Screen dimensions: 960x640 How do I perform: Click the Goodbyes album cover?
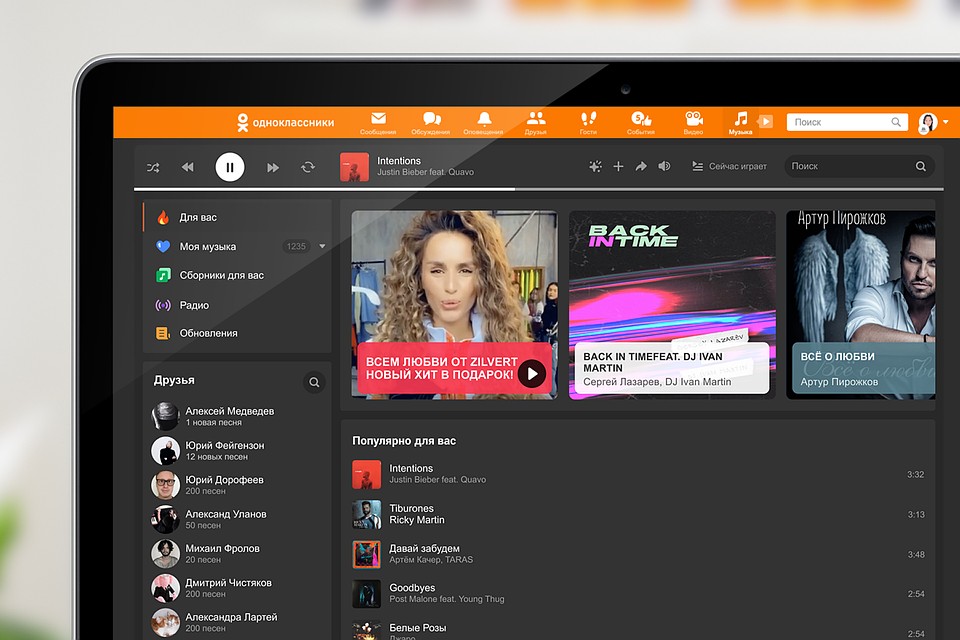[x=367, y=594]
